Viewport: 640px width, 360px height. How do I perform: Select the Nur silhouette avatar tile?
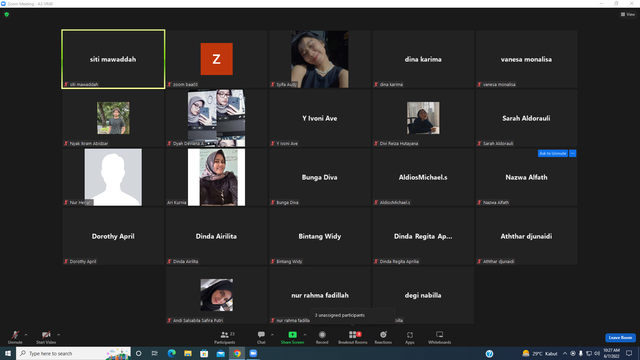tap(113, 177)
